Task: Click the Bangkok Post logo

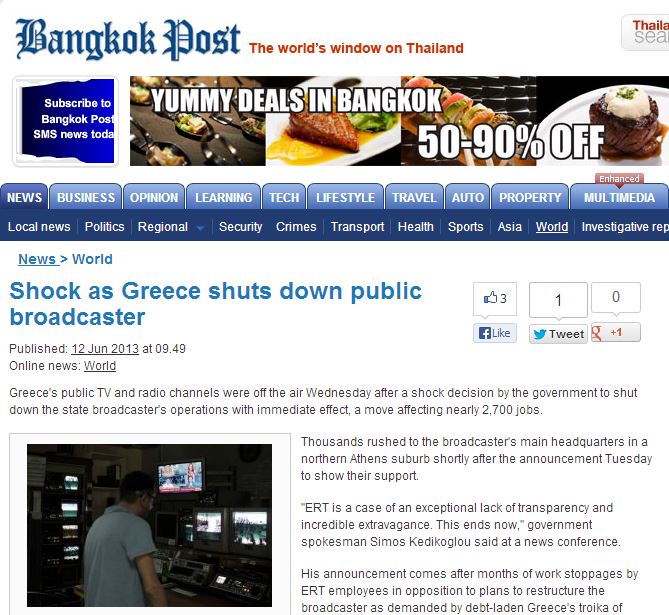Action: pos(128,39)
